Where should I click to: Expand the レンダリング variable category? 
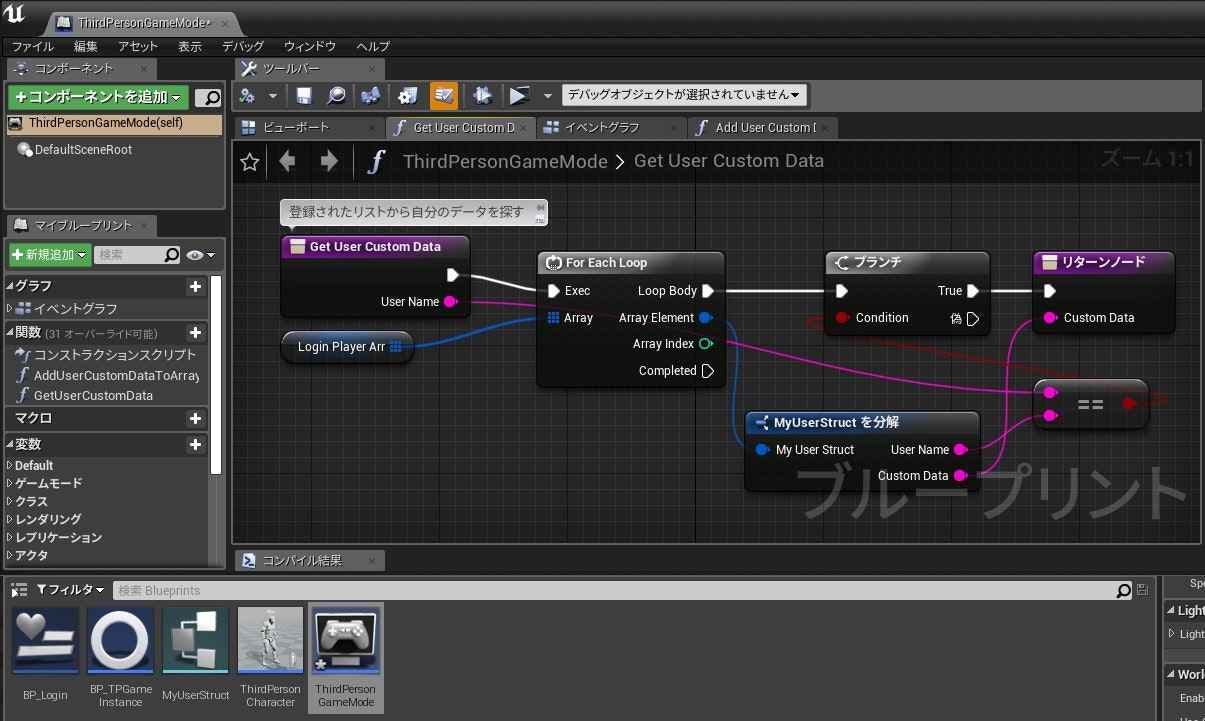[10, 520]
